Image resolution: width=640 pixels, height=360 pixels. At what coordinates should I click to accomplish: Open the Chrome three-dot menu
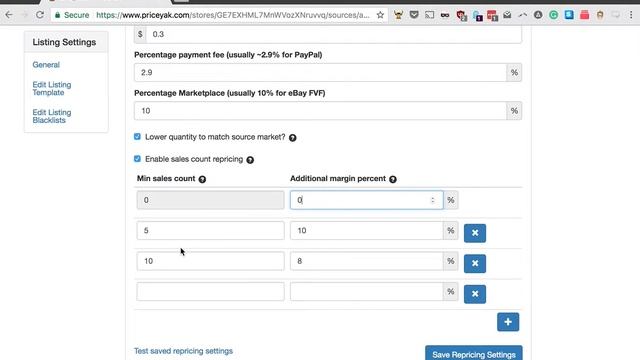click(631, 15)
